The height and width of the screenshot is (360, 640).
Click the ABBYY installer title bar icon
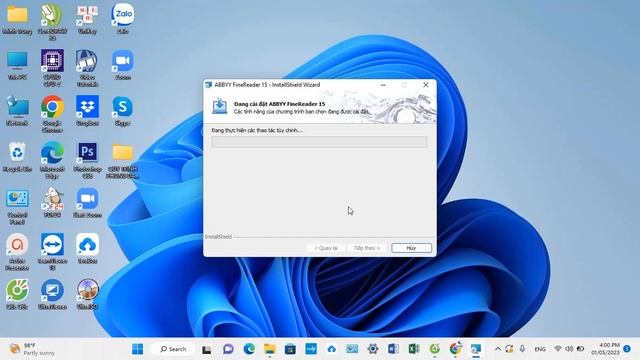pos(209,84)
